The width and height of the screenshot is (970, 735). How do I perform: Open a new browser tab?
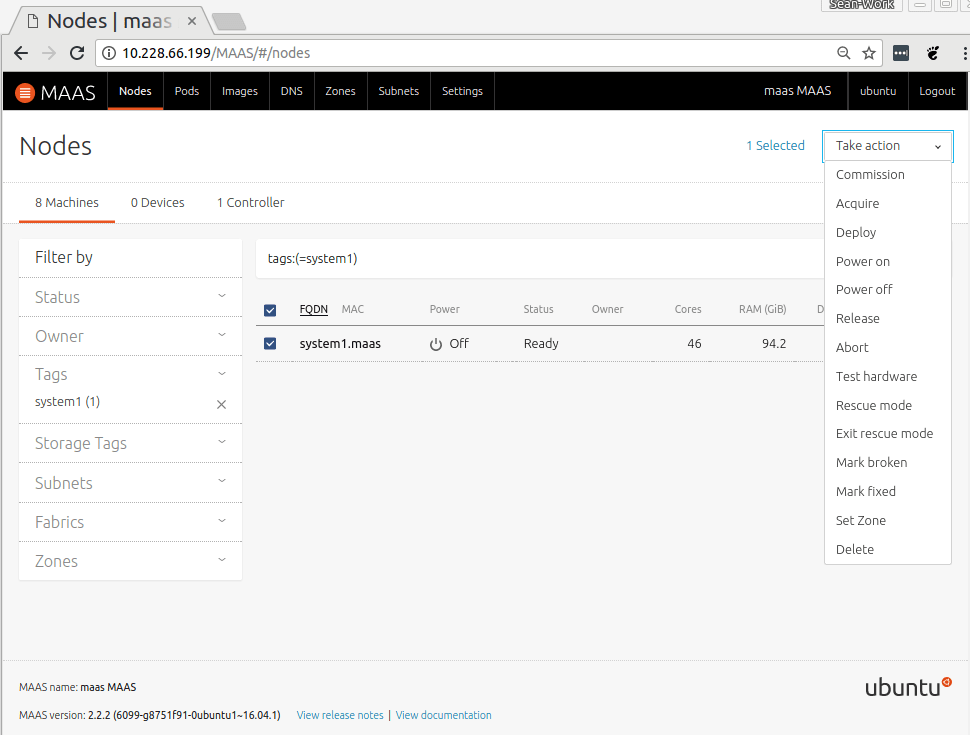[229, 22]
